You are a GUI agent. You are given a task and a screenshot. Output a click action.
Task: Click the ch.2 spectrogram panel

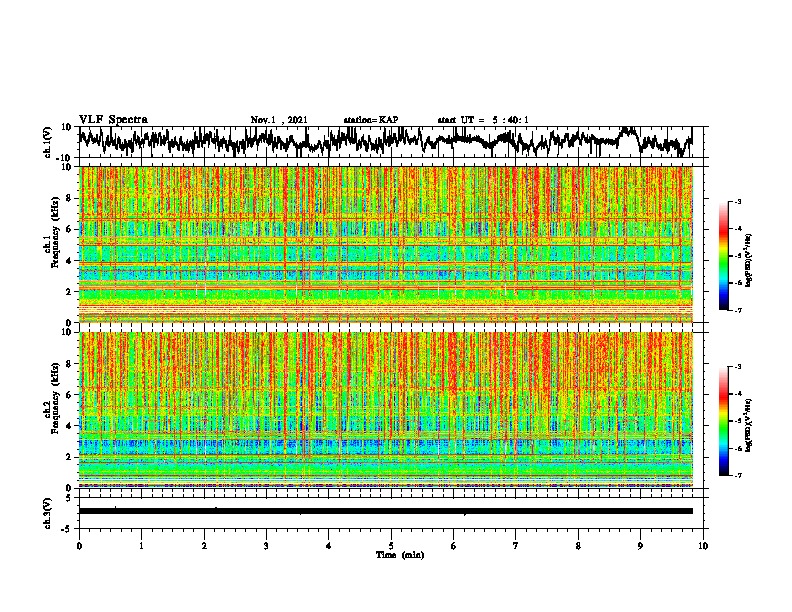coord(386,410)
